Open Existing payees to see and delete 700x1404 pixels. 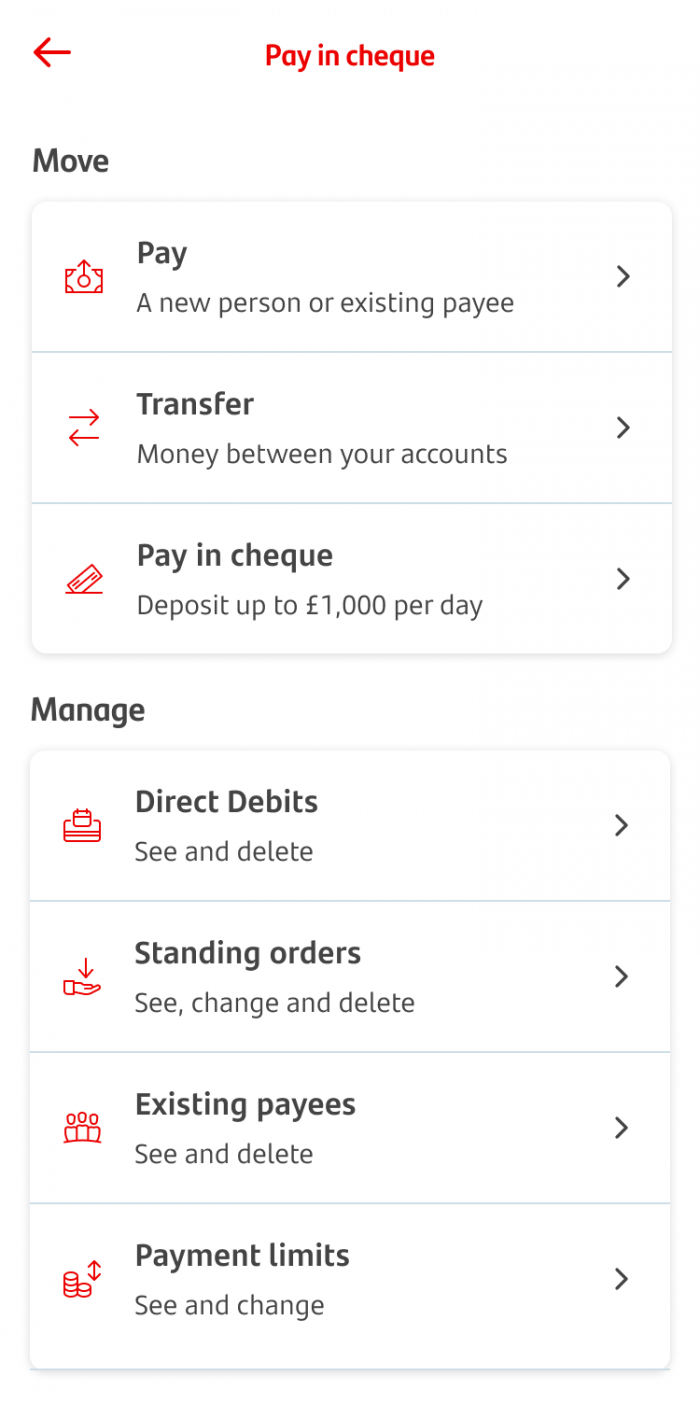(350, 1128)
